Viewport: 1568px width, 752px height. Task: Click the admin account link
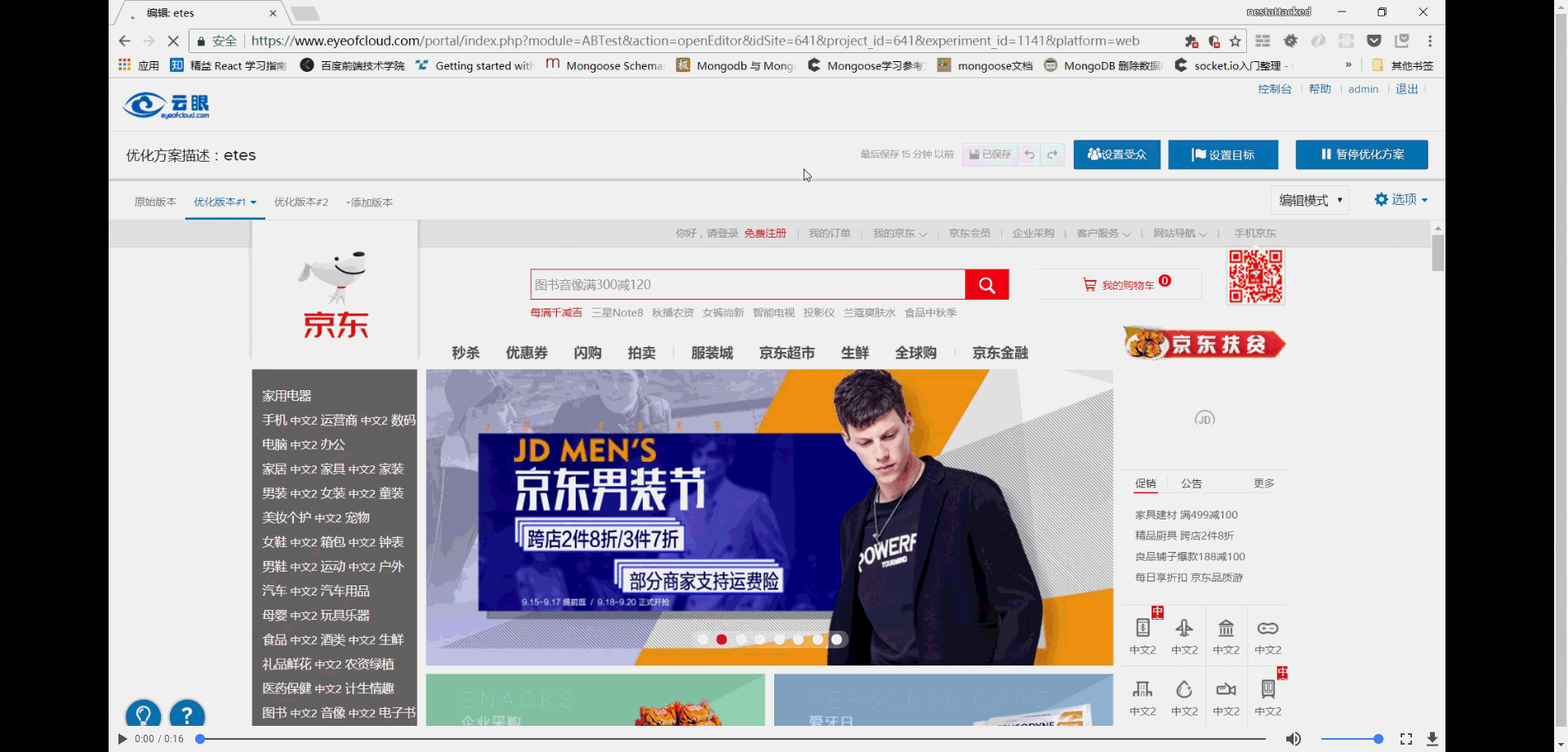[1363, 89]
